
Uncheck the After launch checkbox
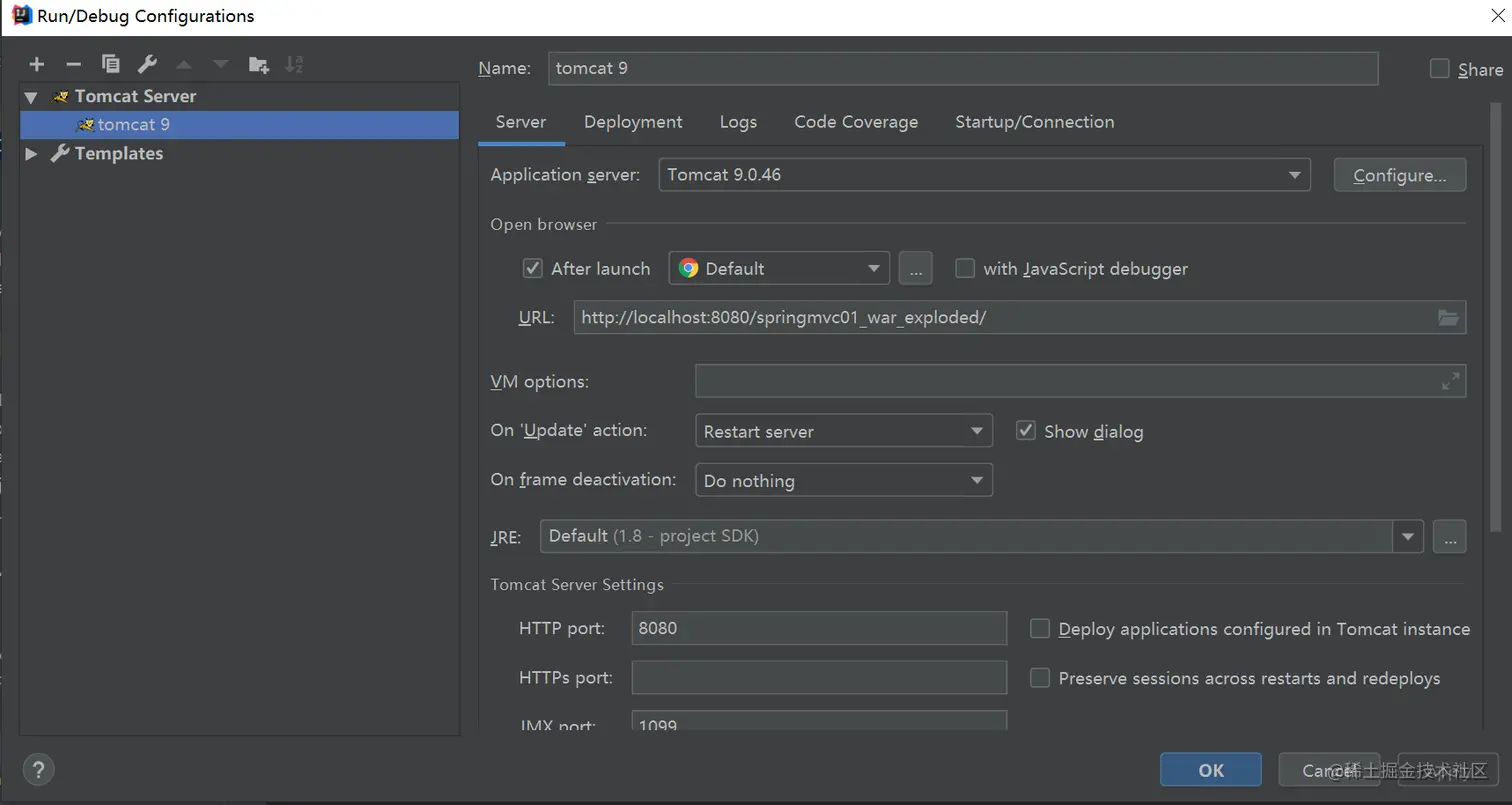(x=533, y=268)
